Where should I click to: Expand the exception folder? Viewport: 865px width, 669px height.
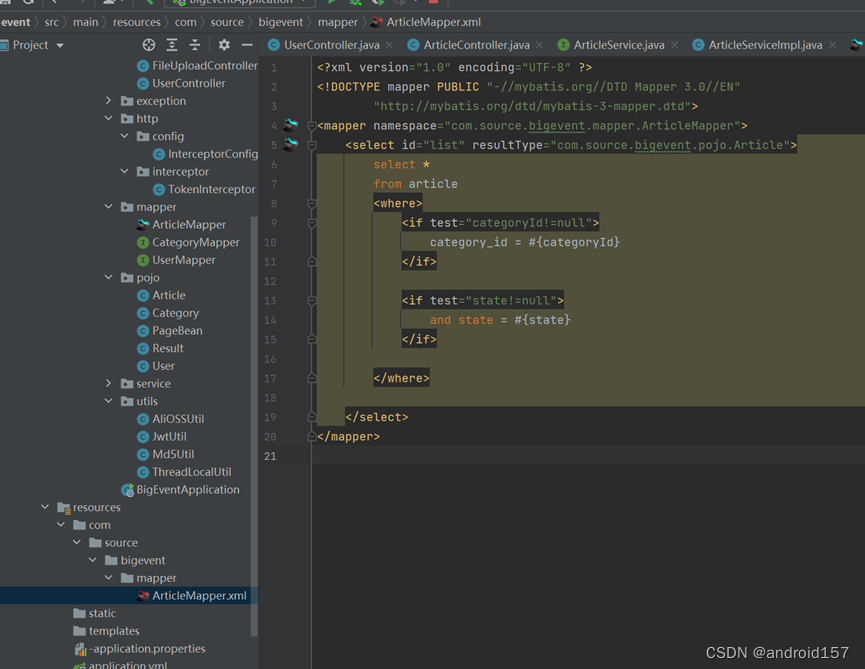point(109,100)
